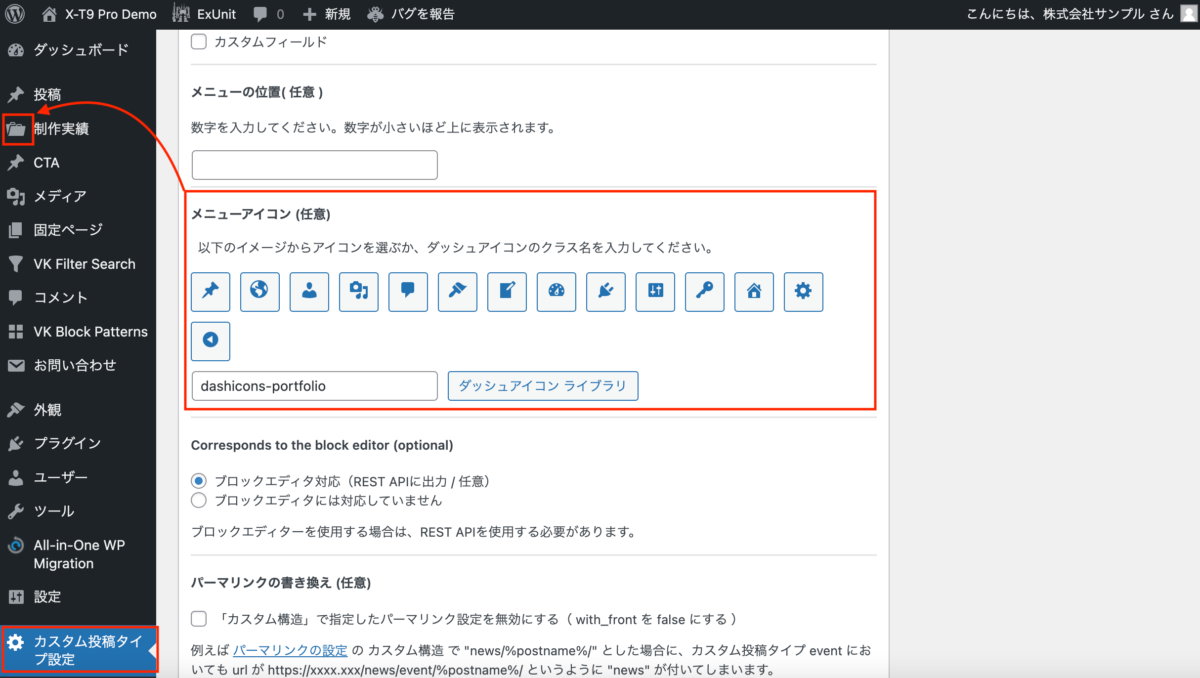Select the dashboard gauge menu icon
Image resolution: width=1200 pixels, height=678 pixels.
[557, 291]
